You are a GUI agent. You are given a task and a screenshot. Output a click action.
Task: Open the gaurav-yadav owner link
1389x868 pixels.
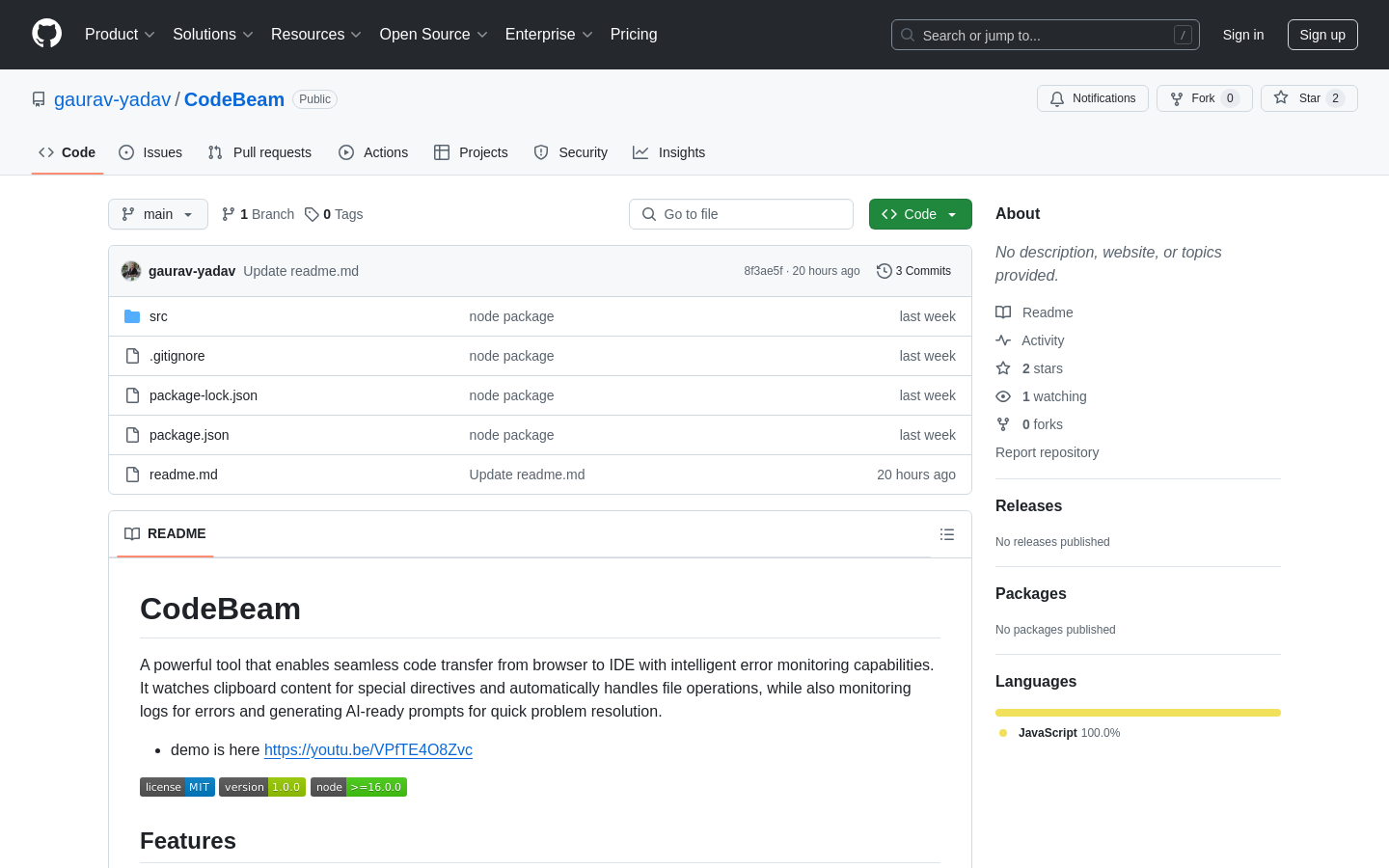tap(112, 99)
